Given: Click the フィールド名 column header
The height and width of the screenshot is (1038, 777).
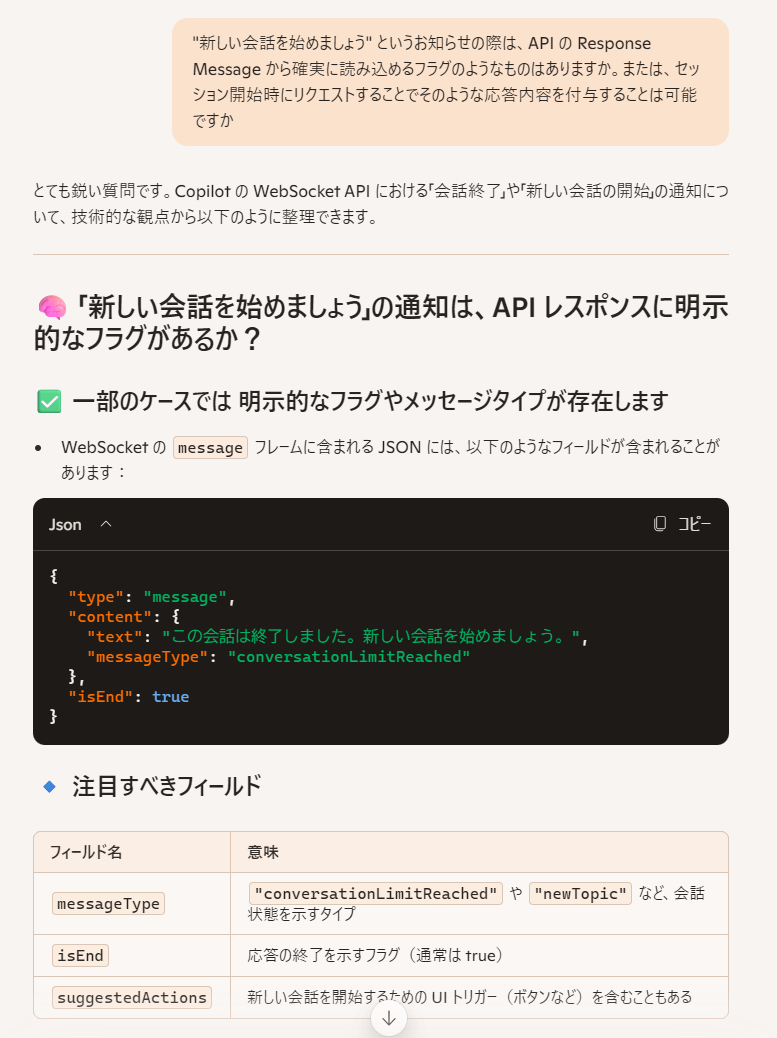Looking at the screenshot, I should [132, 852].
